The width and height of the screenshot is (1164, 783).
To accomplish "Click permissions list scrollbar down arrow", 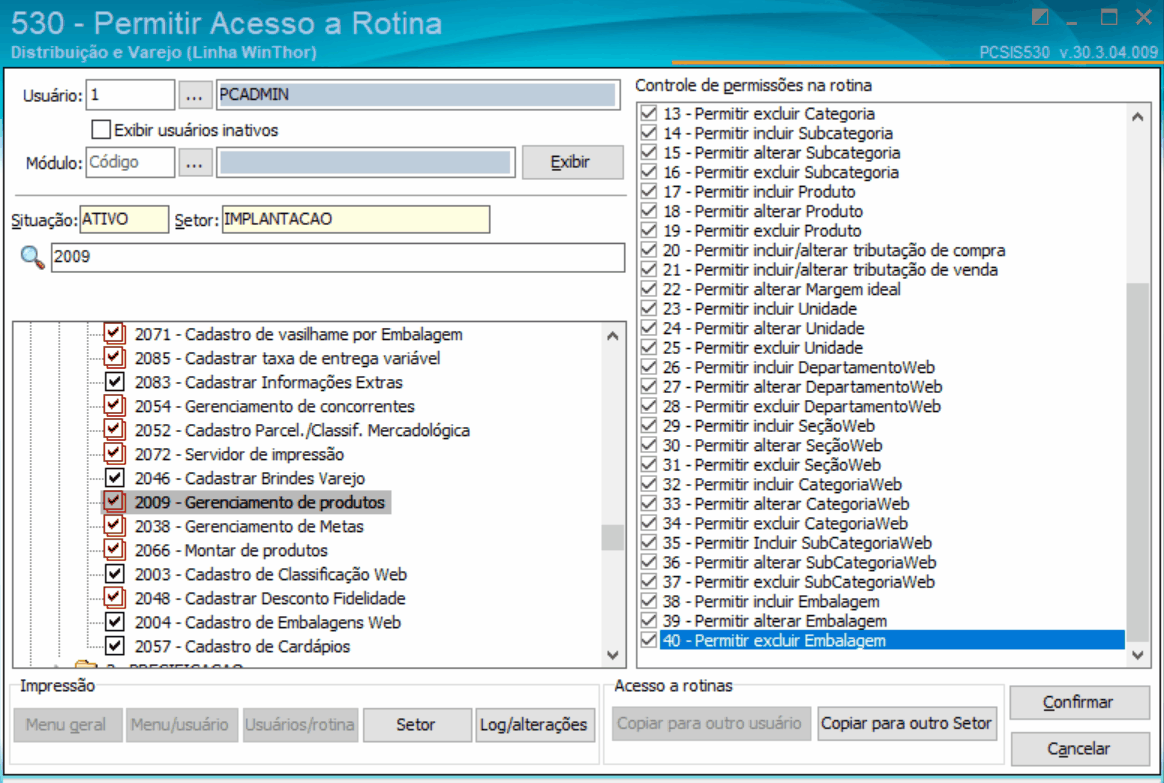I will click(1137, 655).
